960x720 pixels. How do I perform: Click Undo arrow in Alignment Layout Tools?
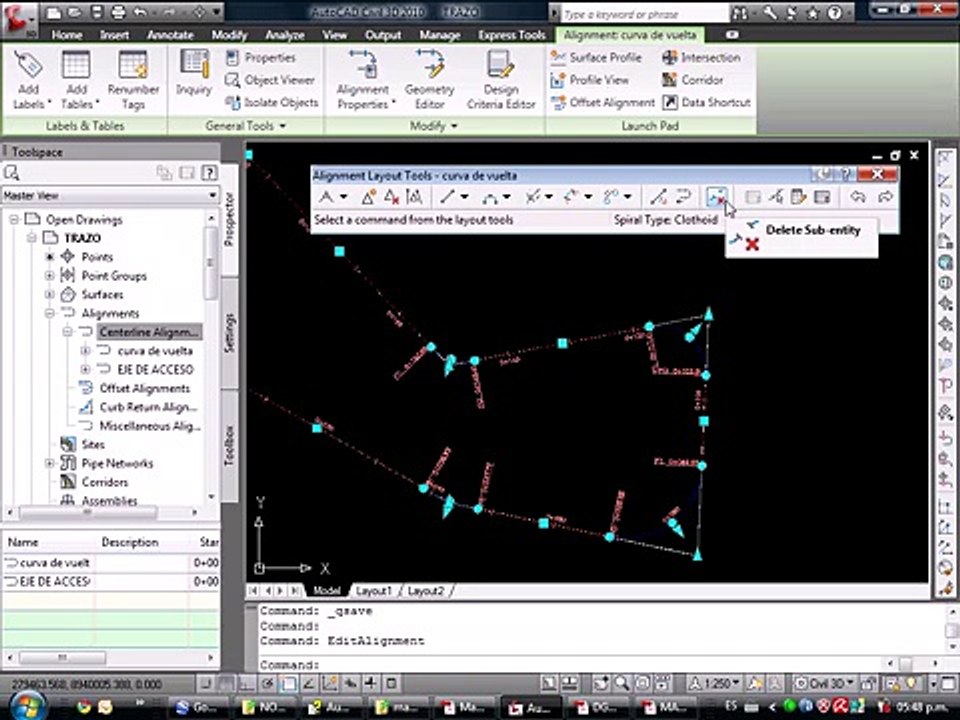858,197
